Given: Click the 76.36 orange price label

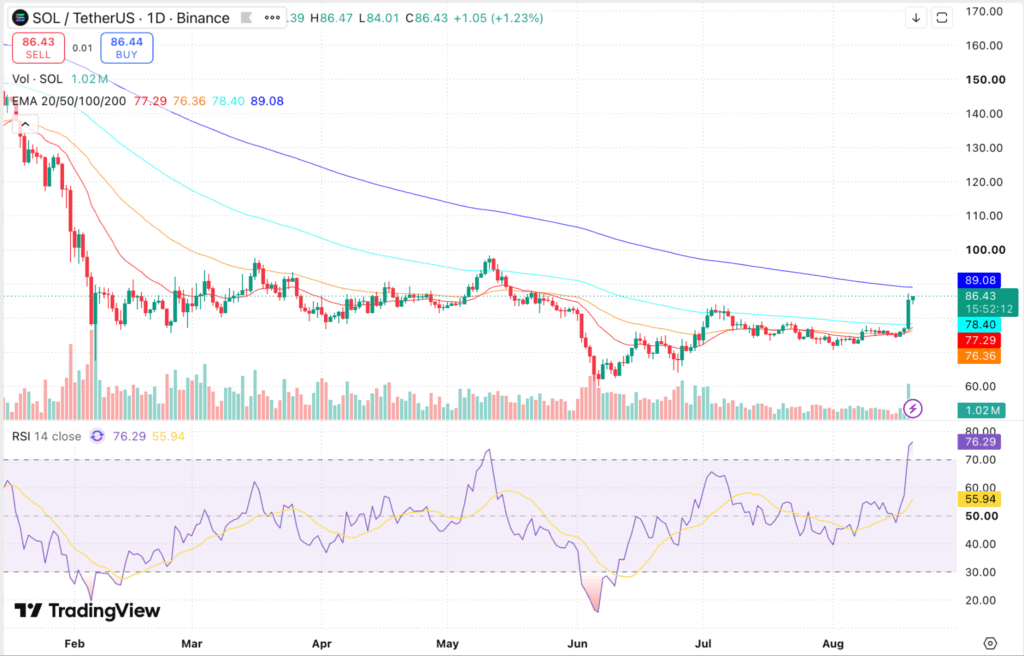Looking at the screenshot, I should [980, 356].
